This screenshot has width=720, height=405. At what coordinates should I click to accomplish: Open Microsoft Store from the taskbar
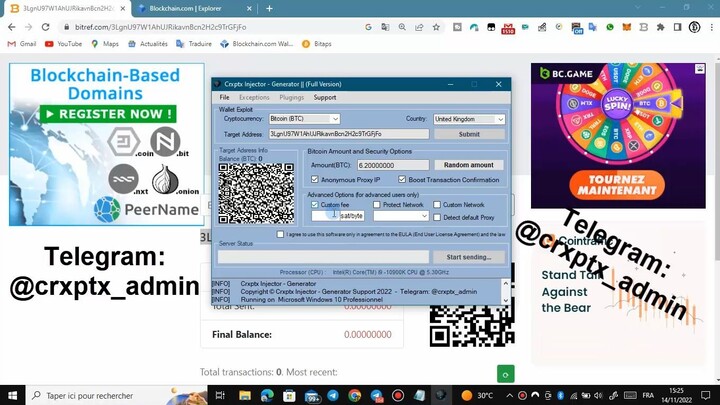click(x=289, y=395)
